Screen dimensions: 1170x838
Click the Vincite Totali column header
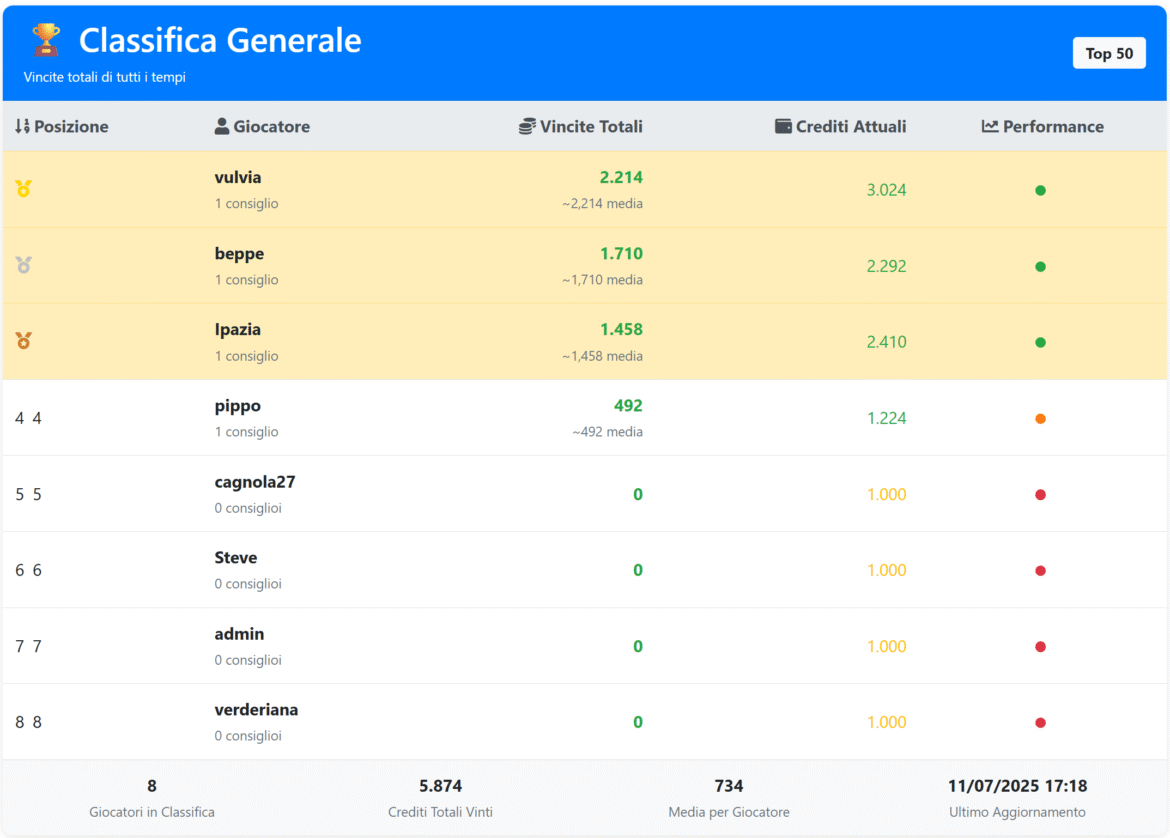(x=591, y=127)
